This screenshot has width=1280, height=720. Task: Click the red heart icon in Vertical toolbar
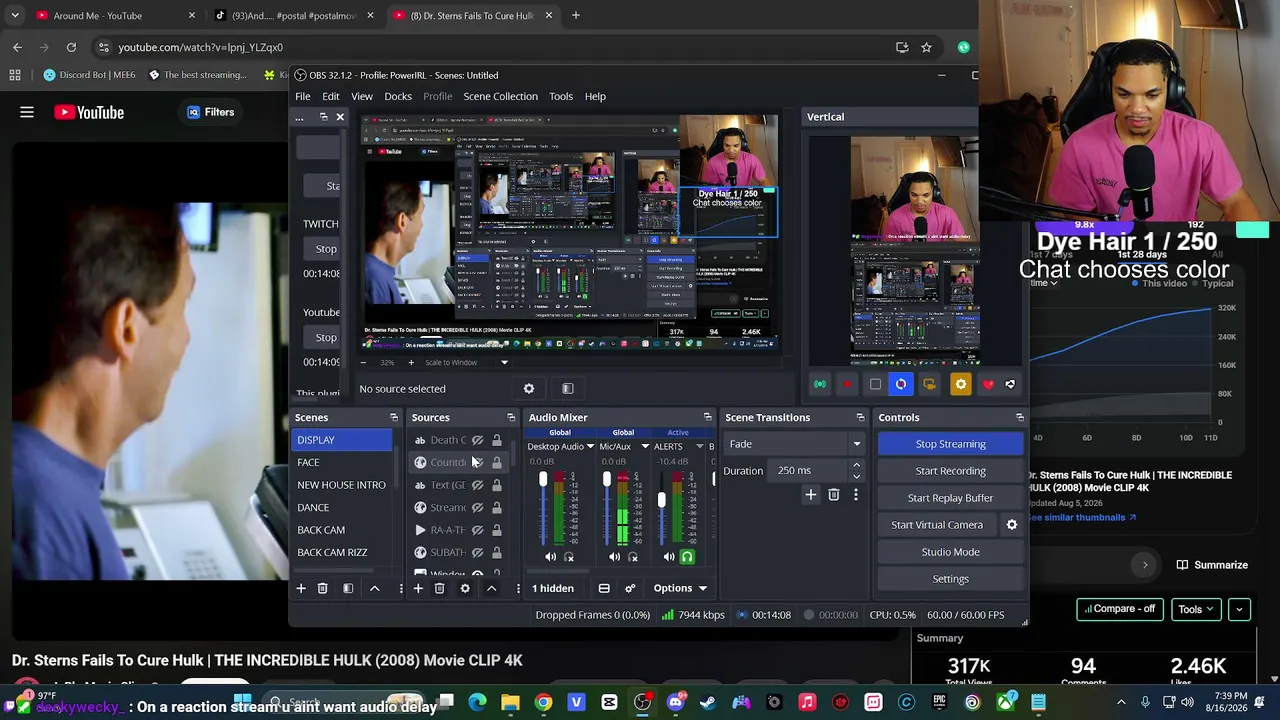click(x=988, y=384)
